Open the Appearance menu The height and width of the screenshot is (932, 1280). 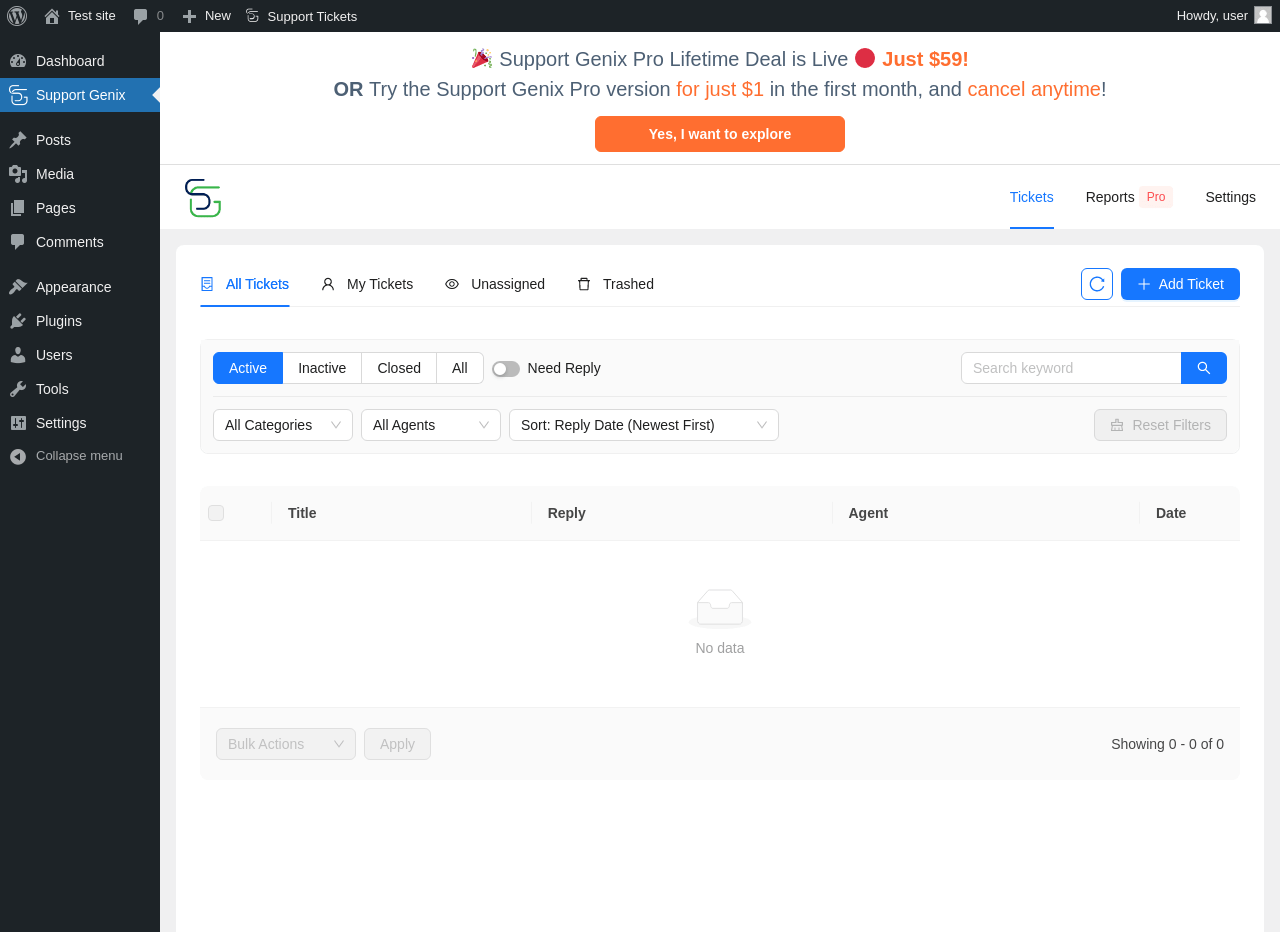click(80, 287)
